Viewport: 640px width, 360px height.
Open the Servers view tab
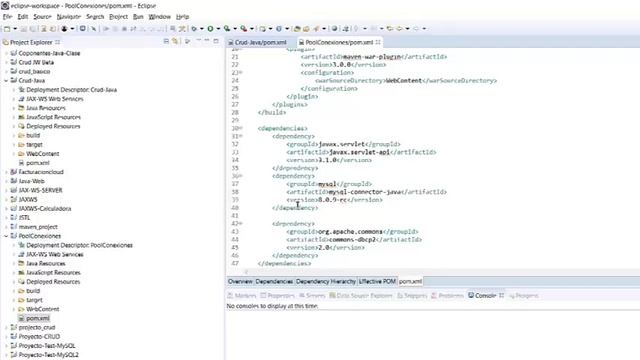pos(312,296)
